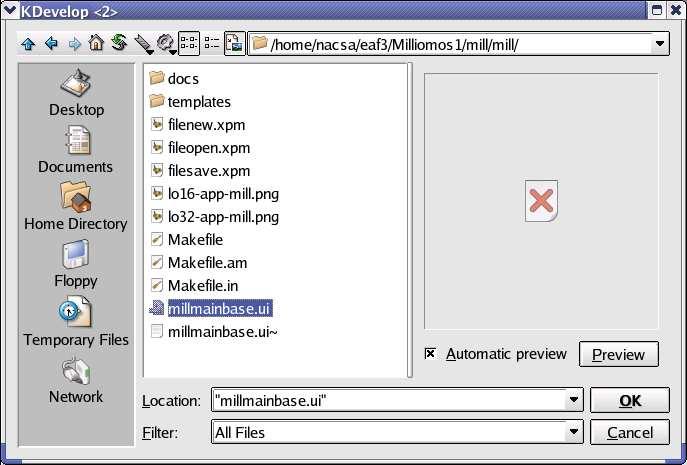The height and width of the screenshot is (465, 687).
Task: Open the configure gear menu
Action: pyautogui.click(x=166, y=44)
